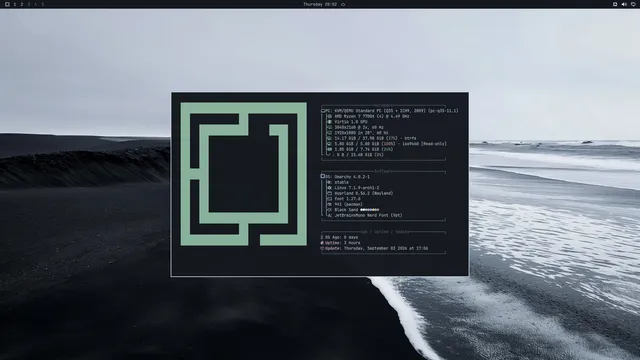Open the network icon at bar's right end

(633, 4)
